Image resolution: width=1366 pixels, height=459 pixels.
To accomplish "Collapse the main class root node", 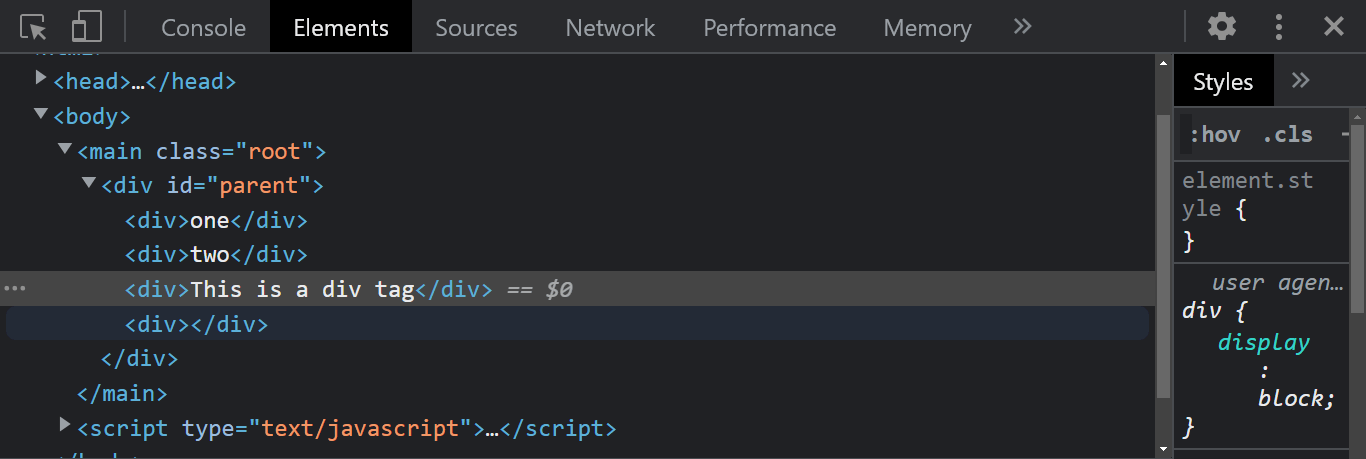I will (65, 149).
